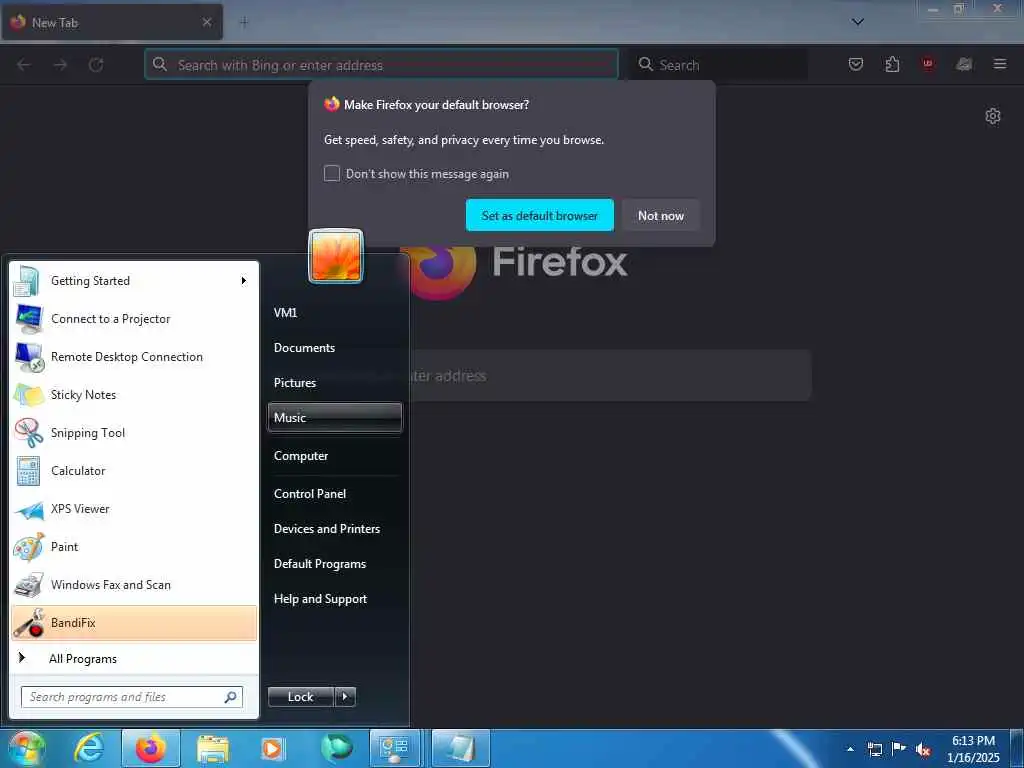Open Extensions puzzle icon
This screenshot has width=1024, height=768.
(892, 64)
